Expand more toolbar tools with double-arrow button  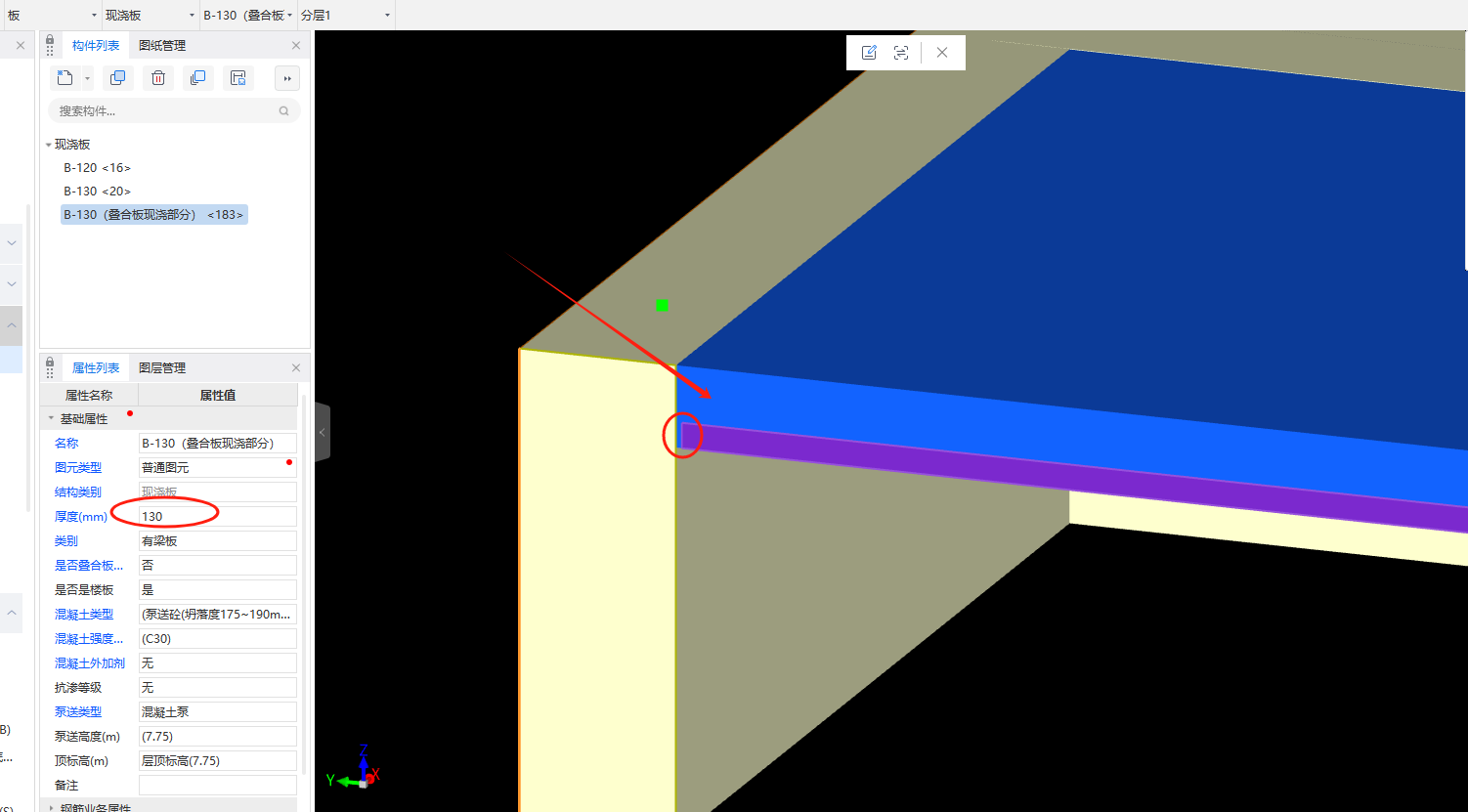(287, 78)
